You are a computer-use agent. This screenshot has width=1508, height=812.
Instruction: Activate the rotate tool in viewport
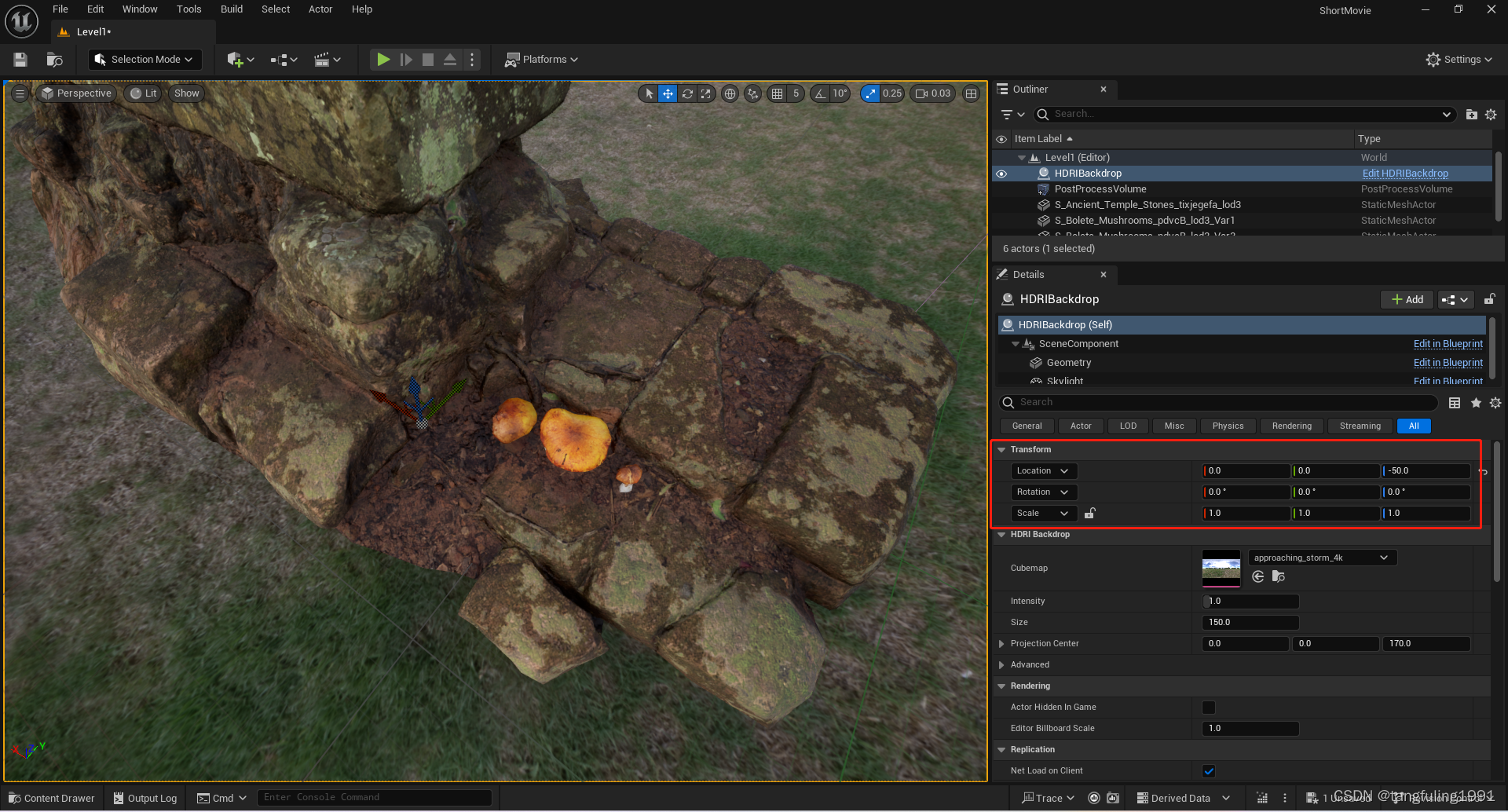click(687, 93)
